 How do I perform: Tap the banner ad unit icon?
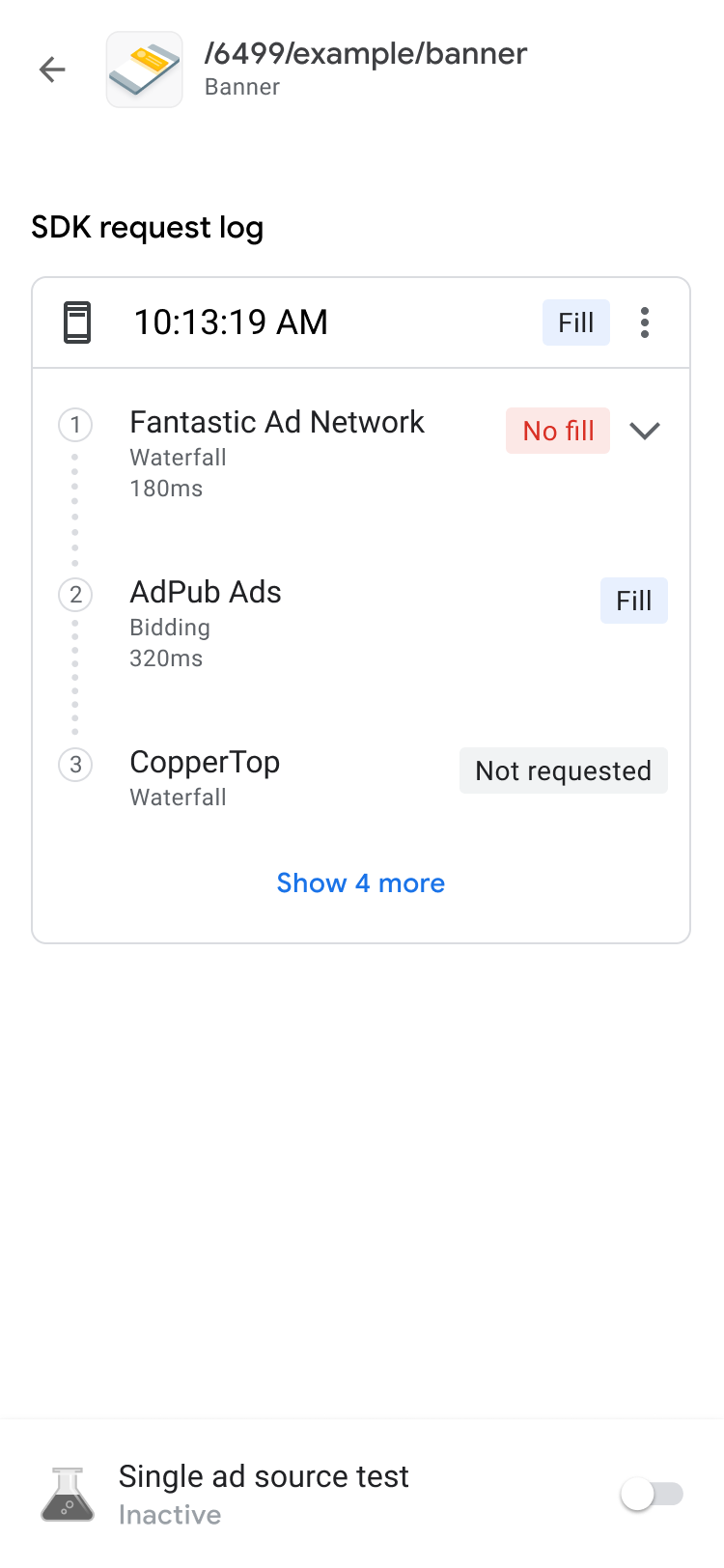point(145,70)
